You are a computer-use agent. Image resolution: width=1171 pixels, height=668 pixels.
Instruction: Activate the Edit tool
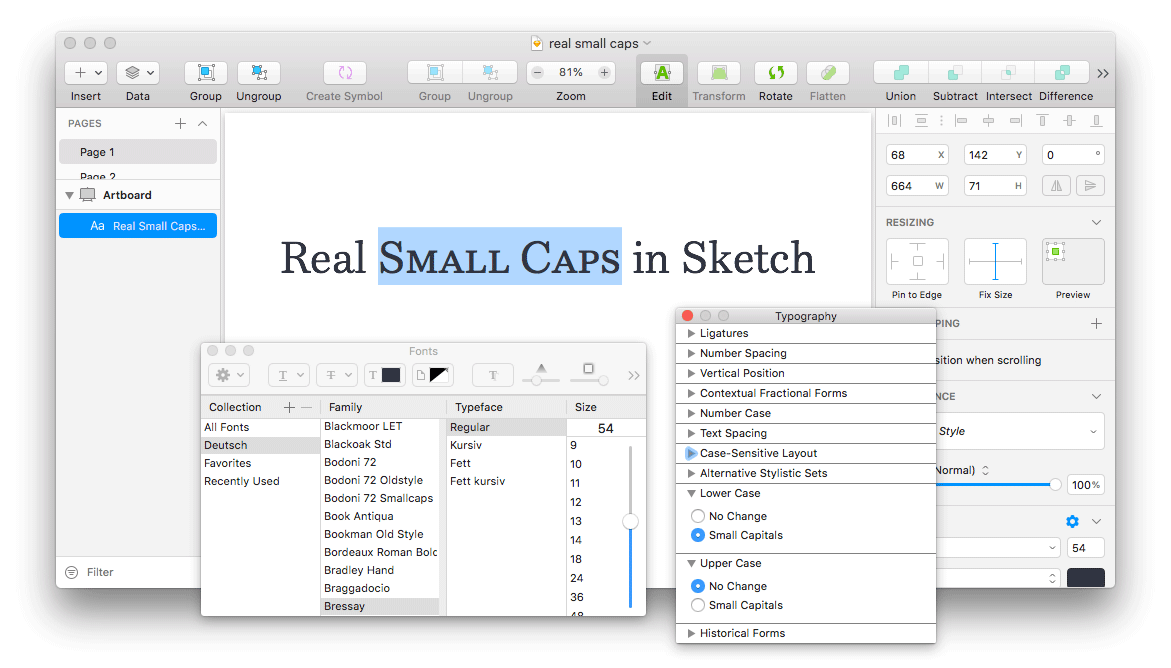(662, 73)
